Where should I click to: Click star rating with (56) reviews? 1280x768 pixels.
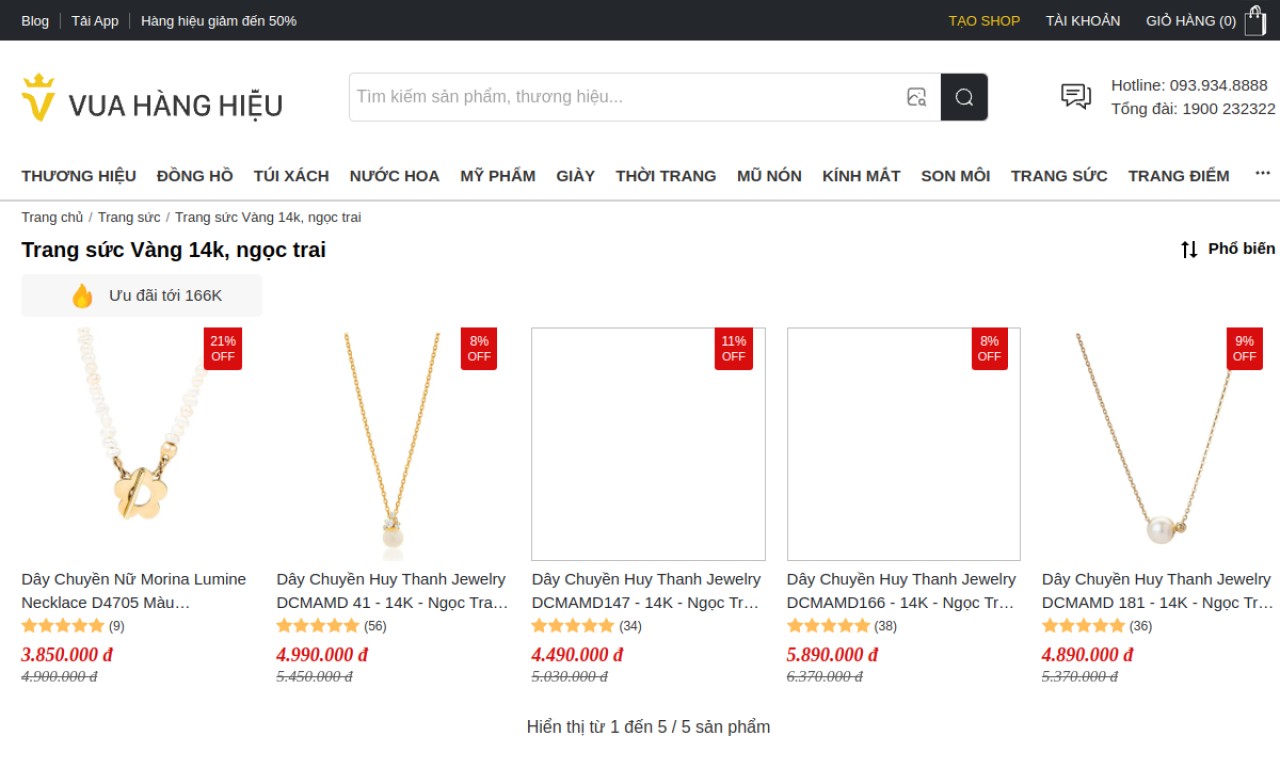[x=331, y=626]
